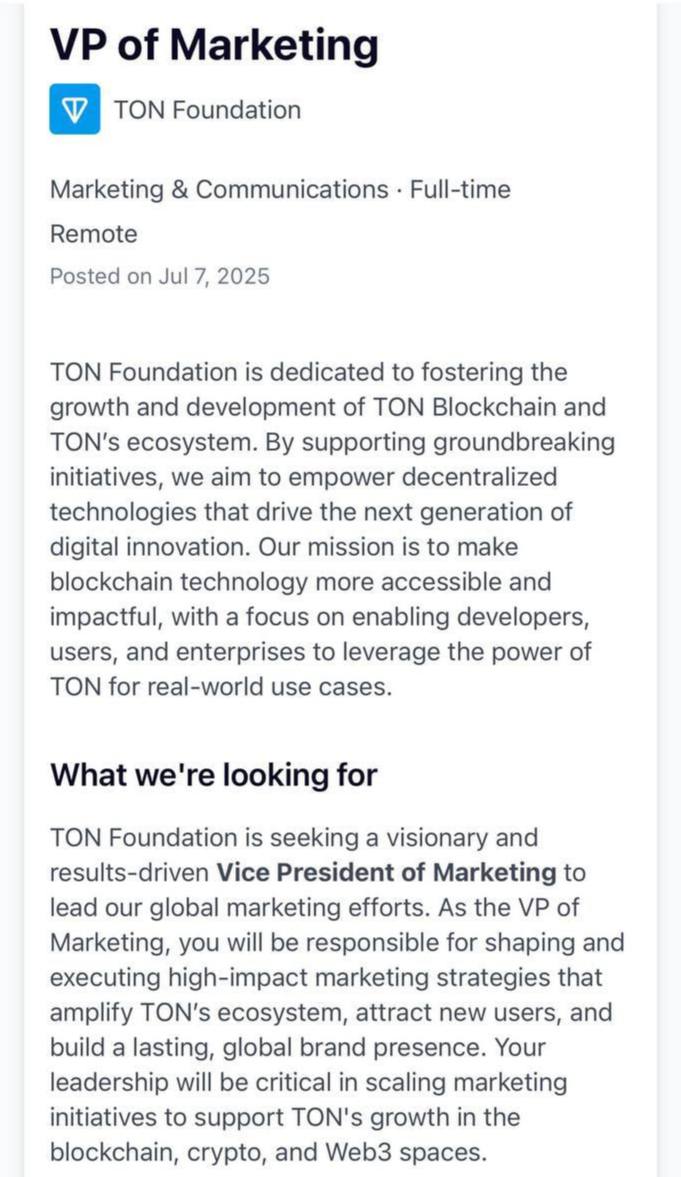Viewport: 681px width, 1177px height.
Task: Click the Remote location label
Action: point(94,234)
